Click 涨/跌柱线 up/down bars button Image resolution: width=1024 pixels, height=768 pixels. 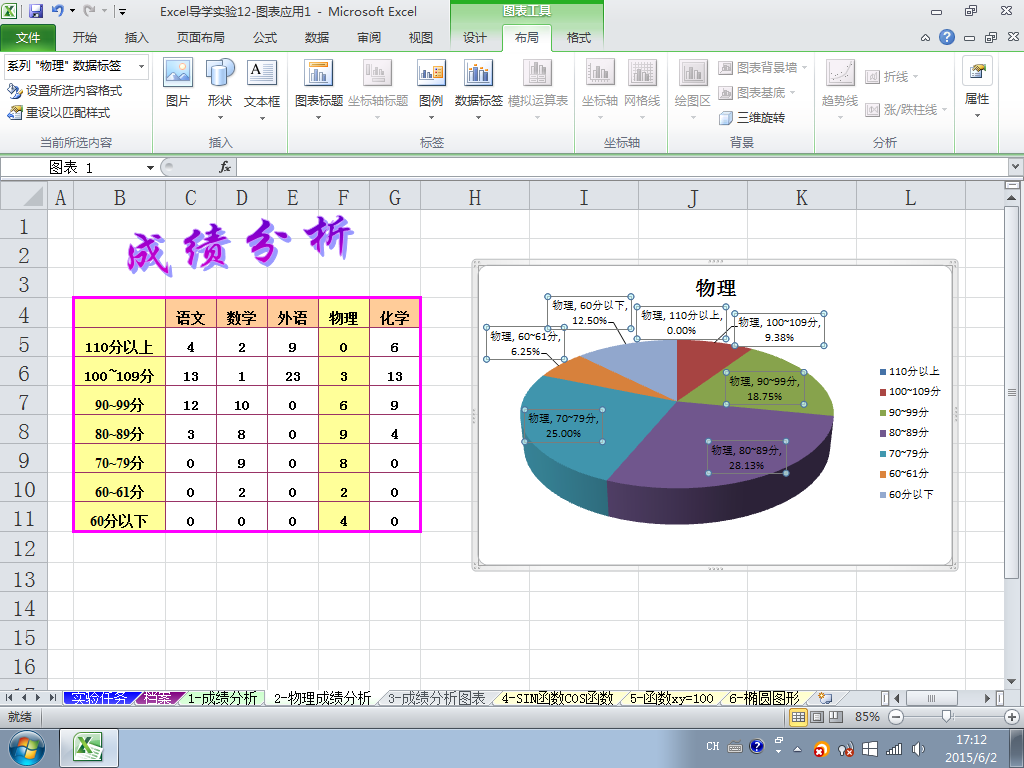(x=905, y=110)
